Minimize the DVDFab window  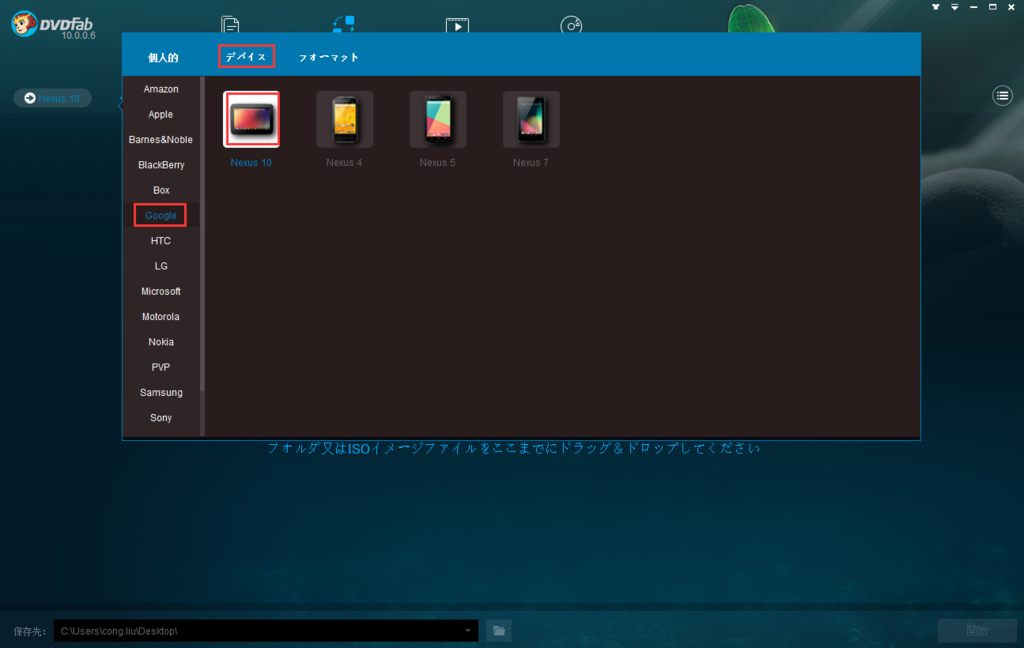click(x=974, y=7)
